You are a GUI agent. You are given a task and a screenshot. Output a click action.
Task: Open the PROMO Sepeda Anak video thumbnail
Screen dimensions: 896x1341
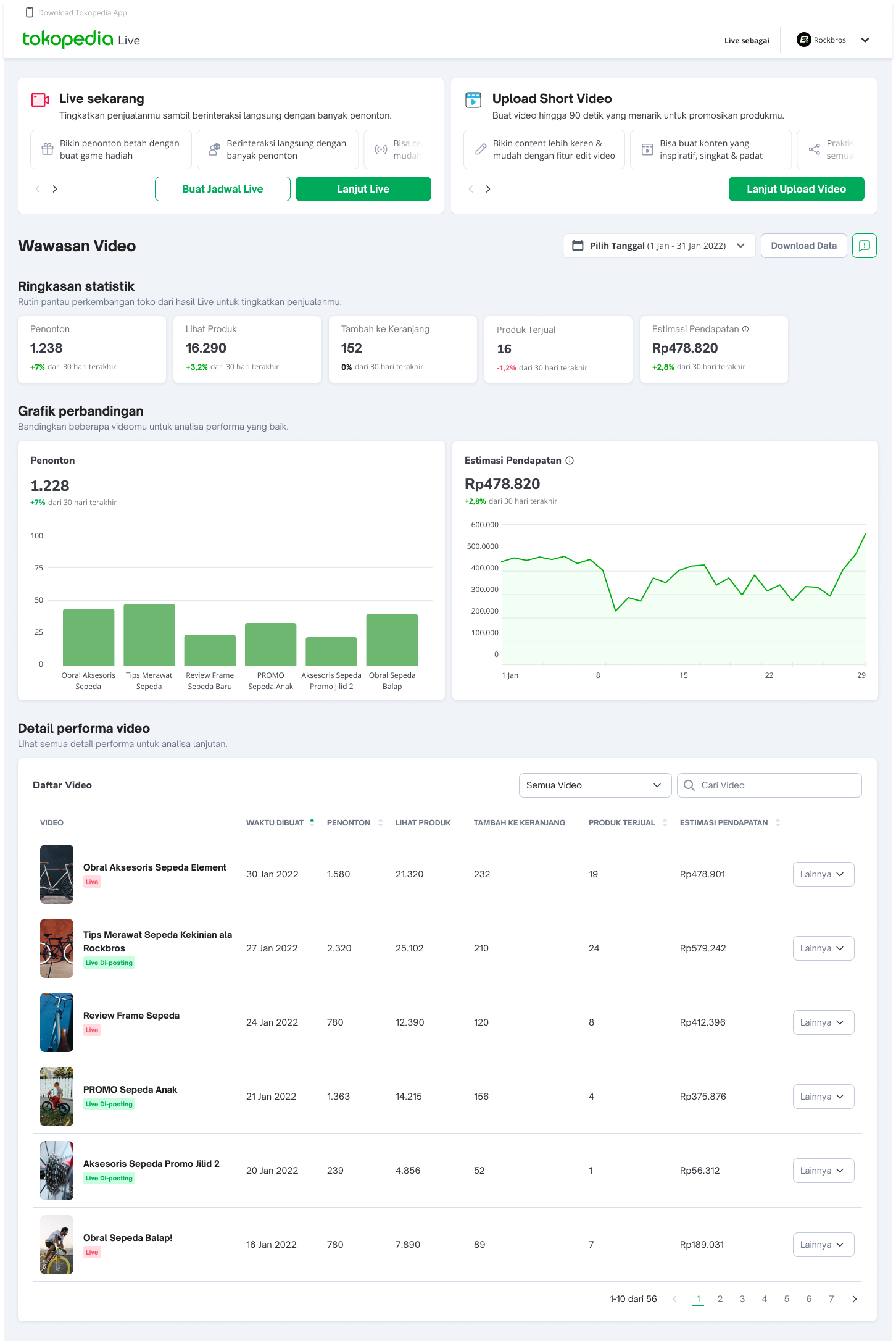[57, 1097]
